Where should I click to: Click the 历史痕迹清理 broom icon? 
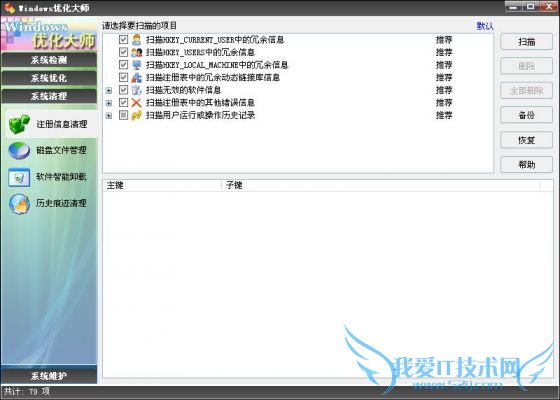19,204
